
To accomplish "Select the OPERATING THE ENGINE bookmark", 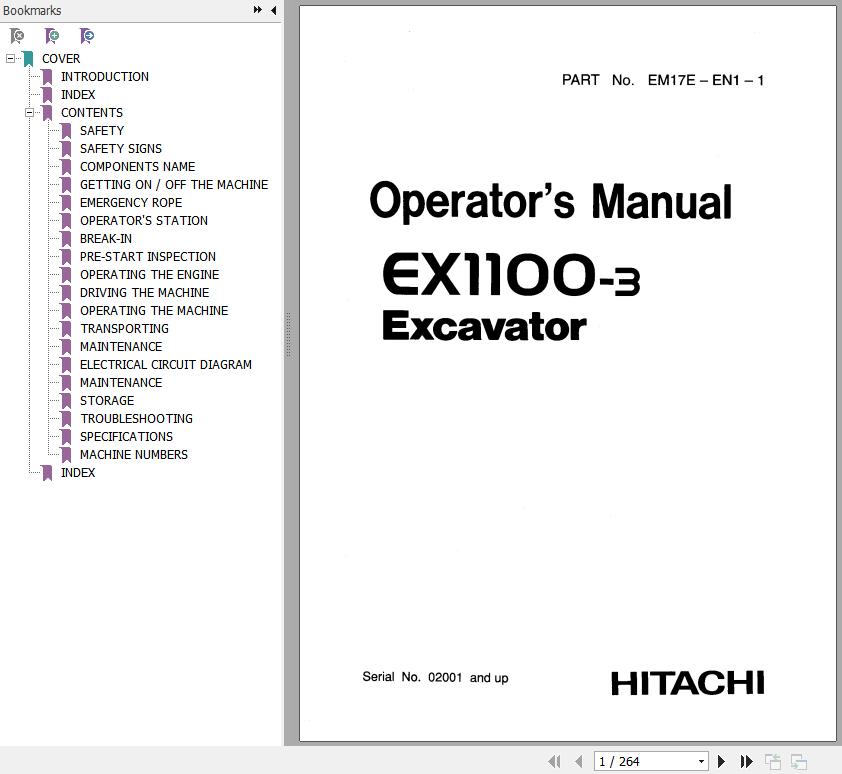I will click(x=149, y=274).
